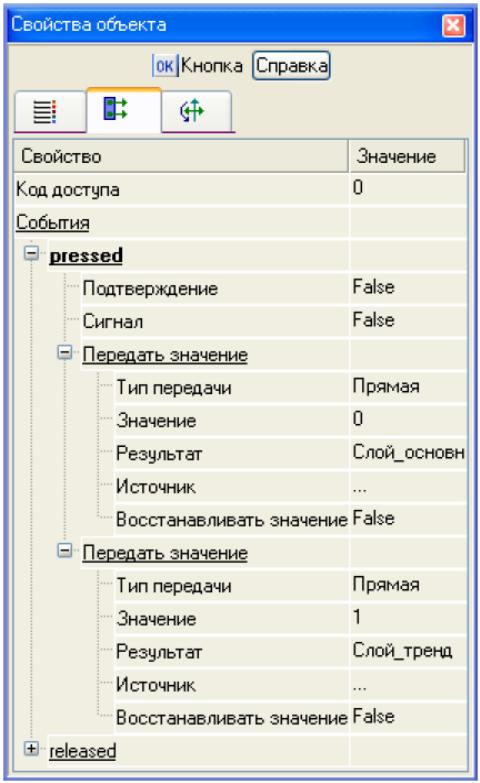
Task: Select the pressed event label
Action: pos(86,255)
